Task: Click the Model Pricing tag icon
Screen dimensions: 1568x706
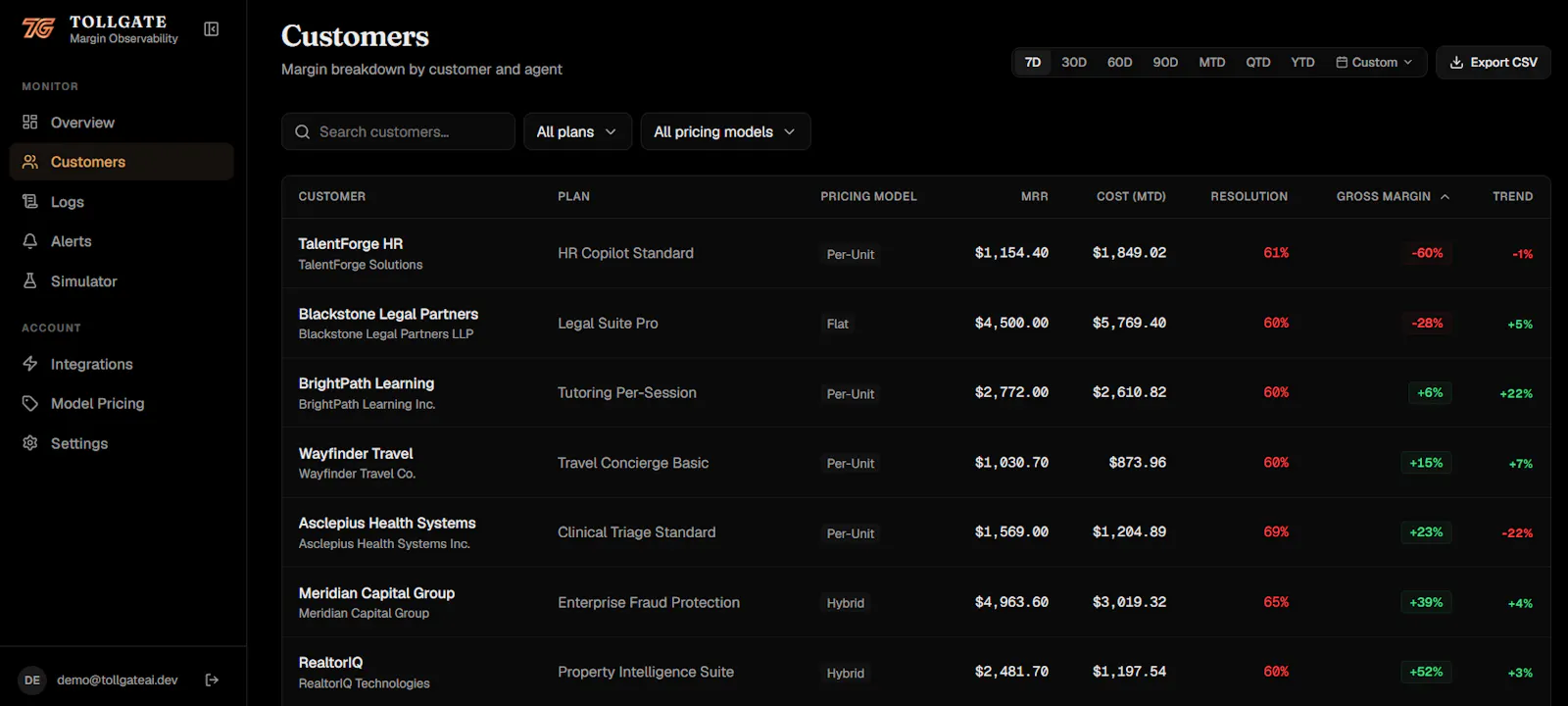Action: click(x=30, y=403)
